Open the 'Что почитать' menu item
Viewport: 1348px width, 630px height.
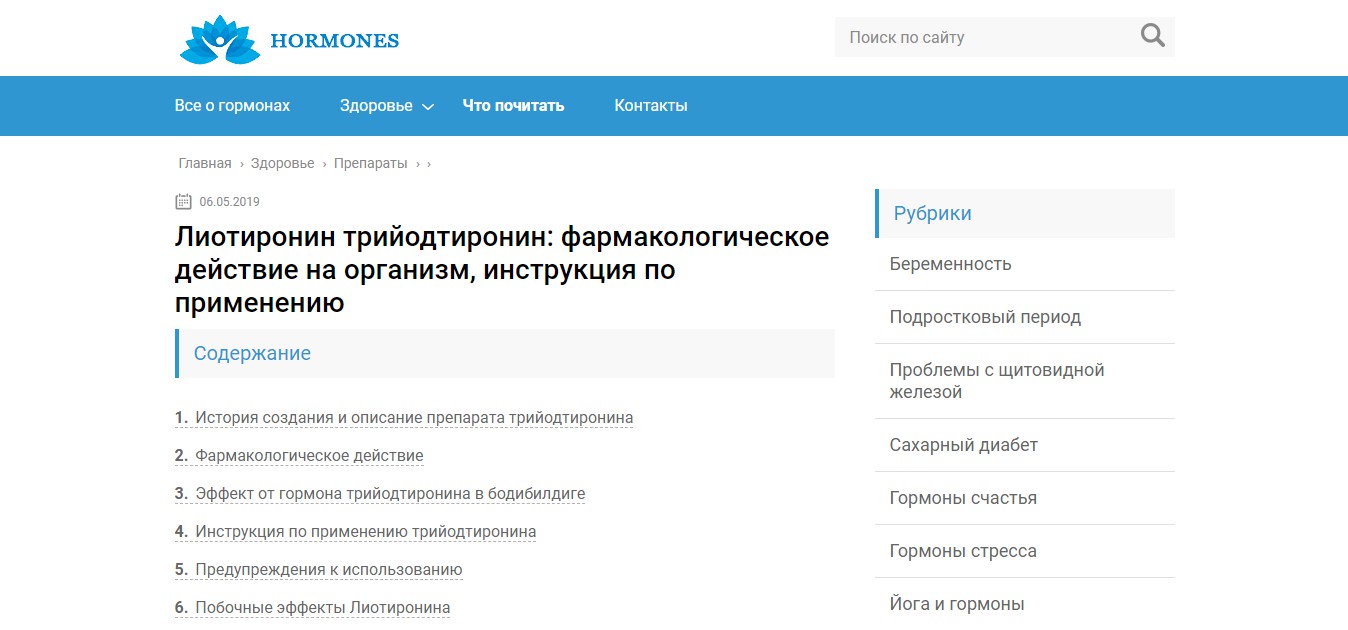(513, 105)
